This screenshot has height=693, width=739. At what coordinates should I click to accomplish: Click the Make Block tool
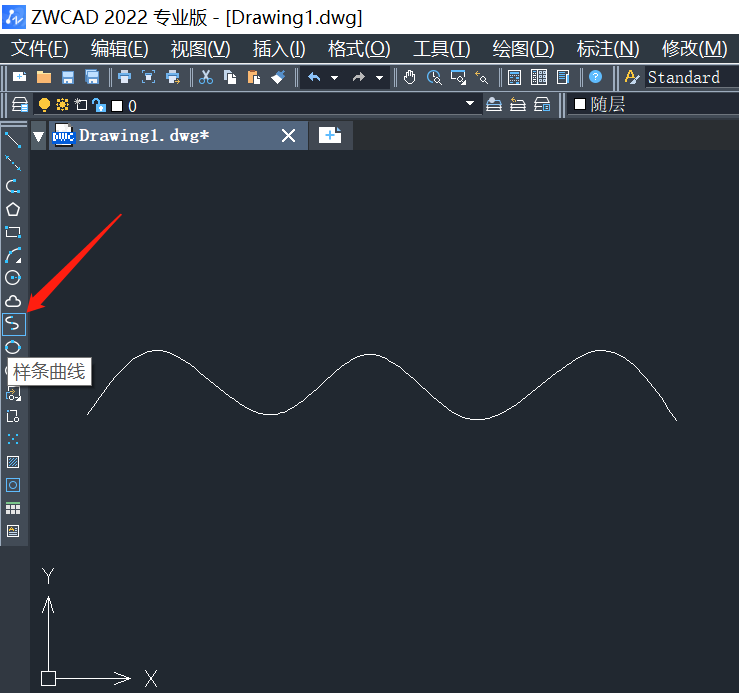pos(13,416)
